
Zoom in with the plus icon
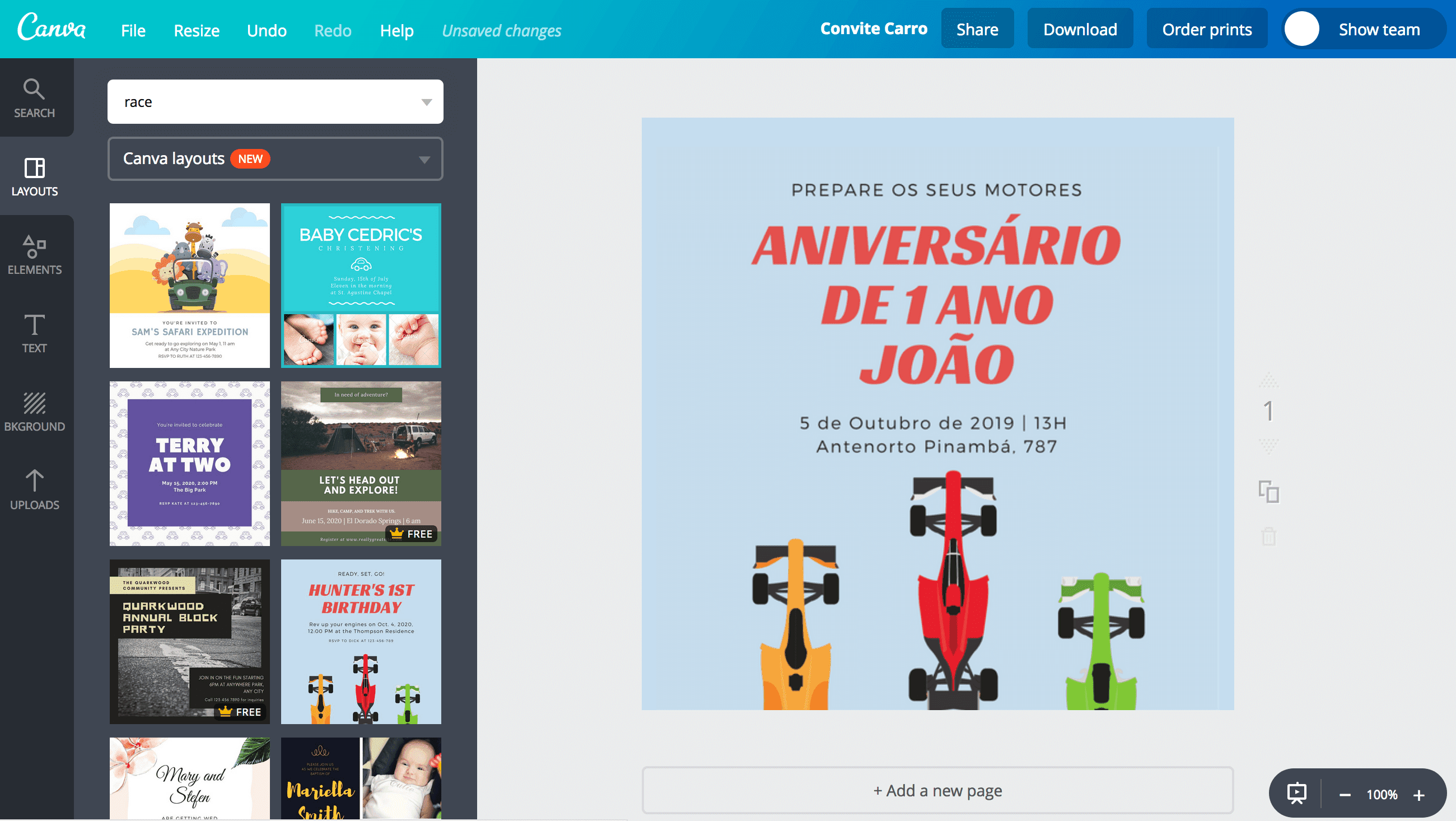[x=1418, y=795]
